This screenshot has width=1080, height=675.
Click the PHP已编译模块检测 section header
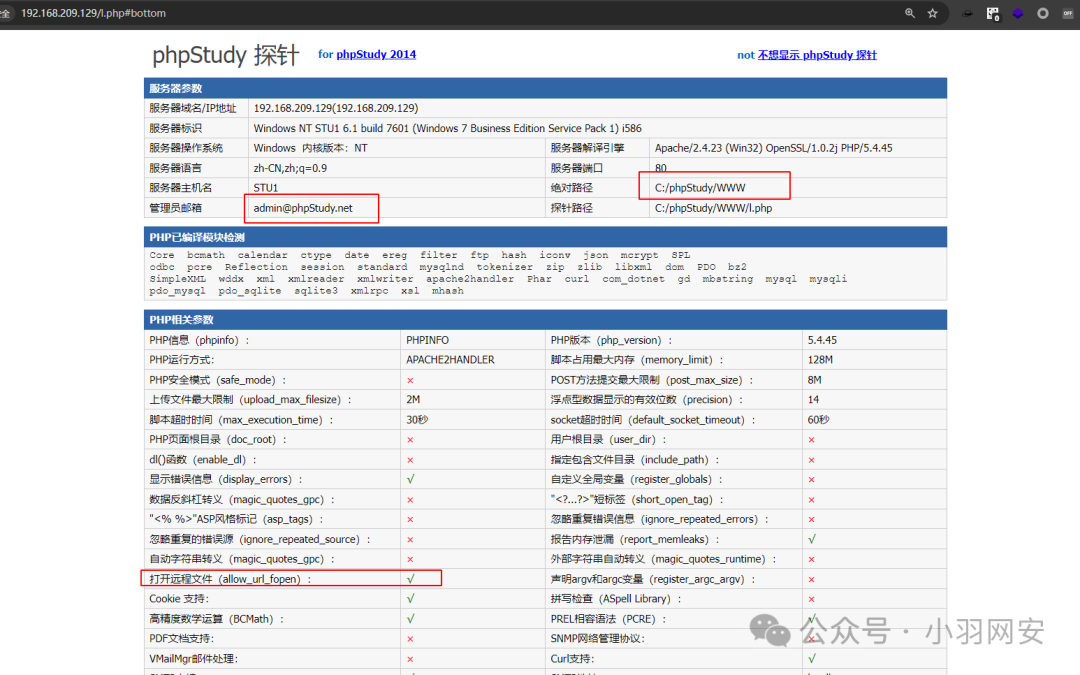point(546,237)
